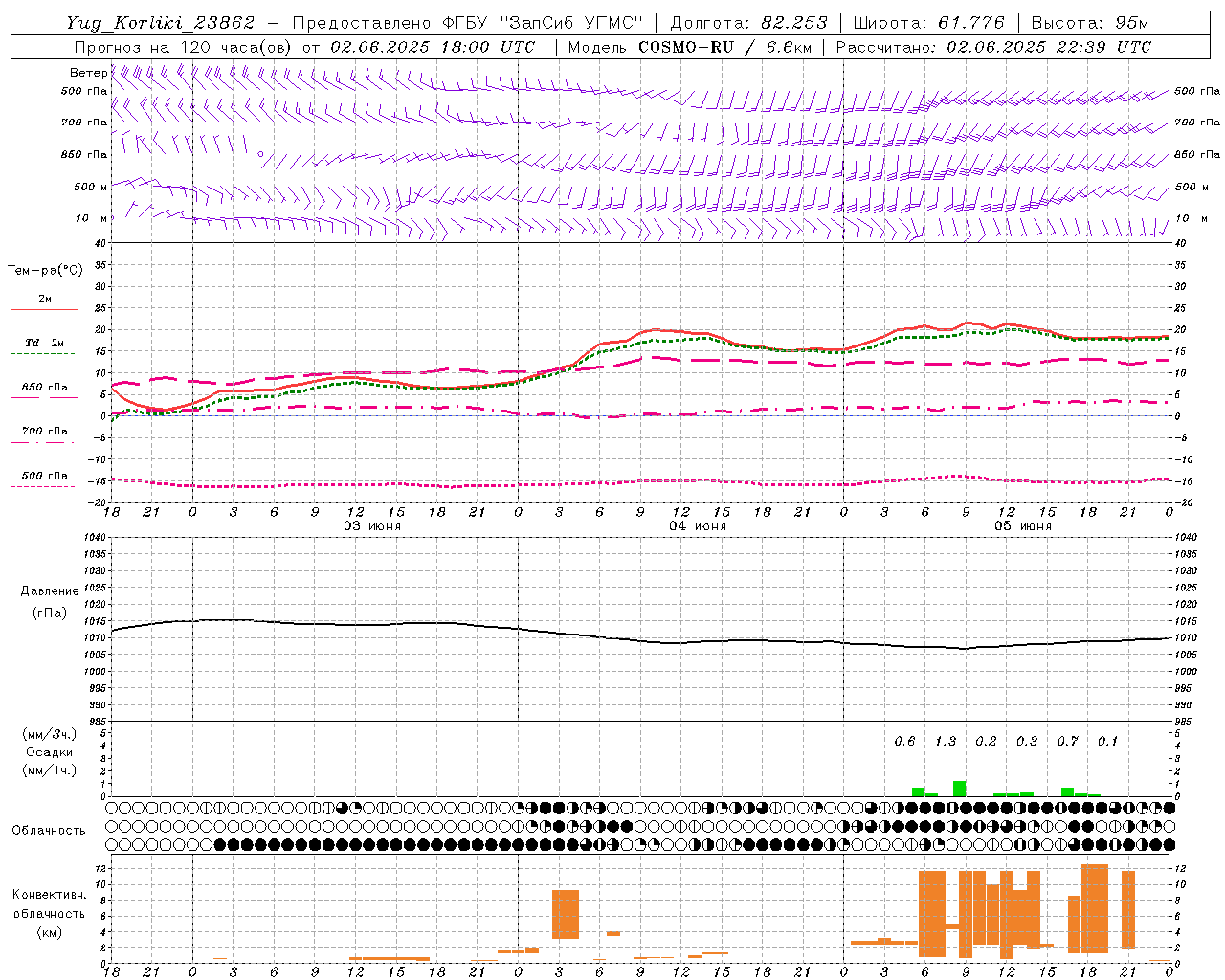This screenshot has width=1225, height=980.
Task: Click the Рассчитано: 02.06.2025 22:39 UTC text
Action: pos(993,47)
